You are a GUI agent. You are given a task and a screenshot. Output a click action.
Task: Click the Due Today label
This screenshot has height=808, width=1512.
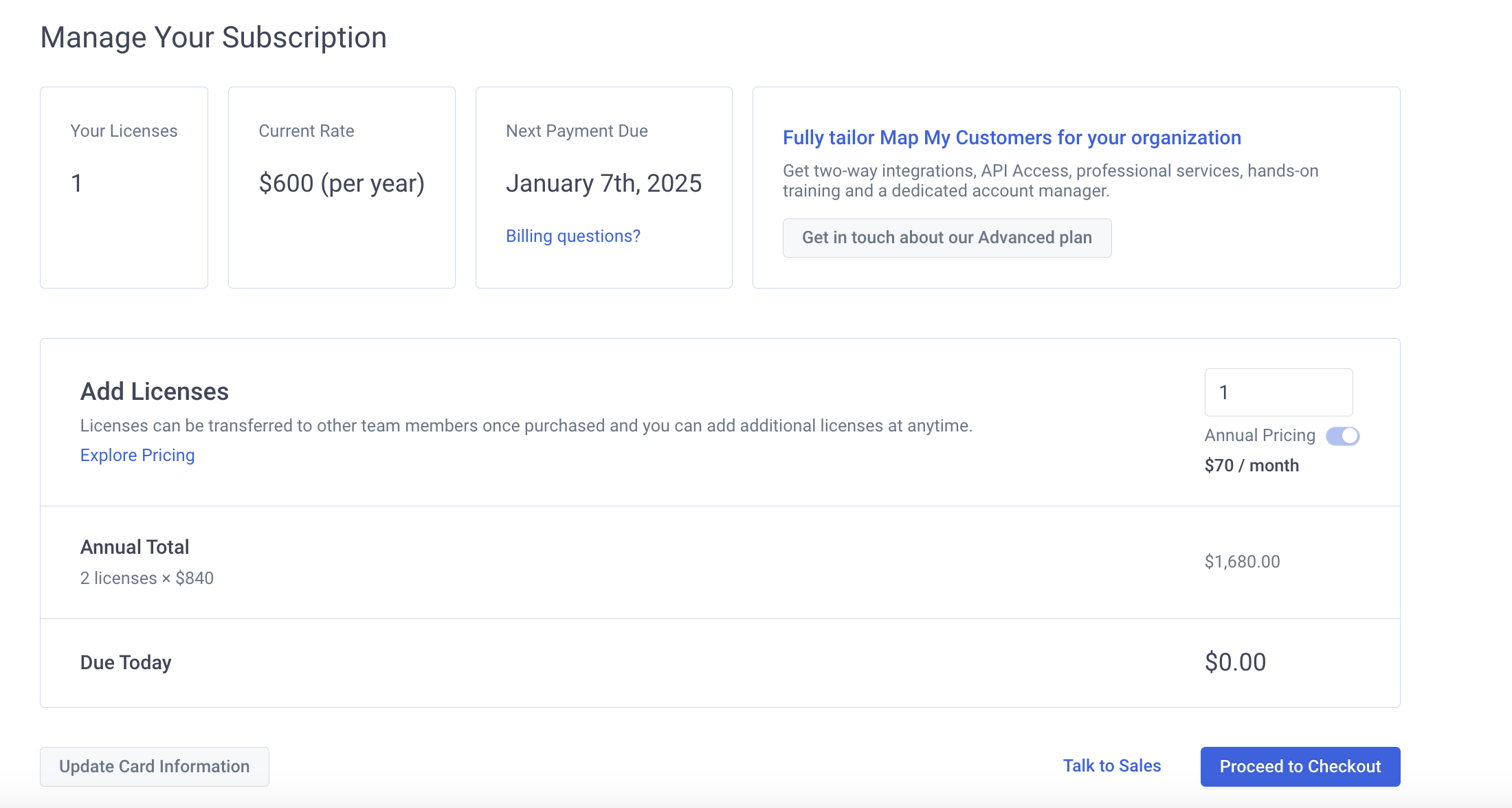tap(126, 663)
